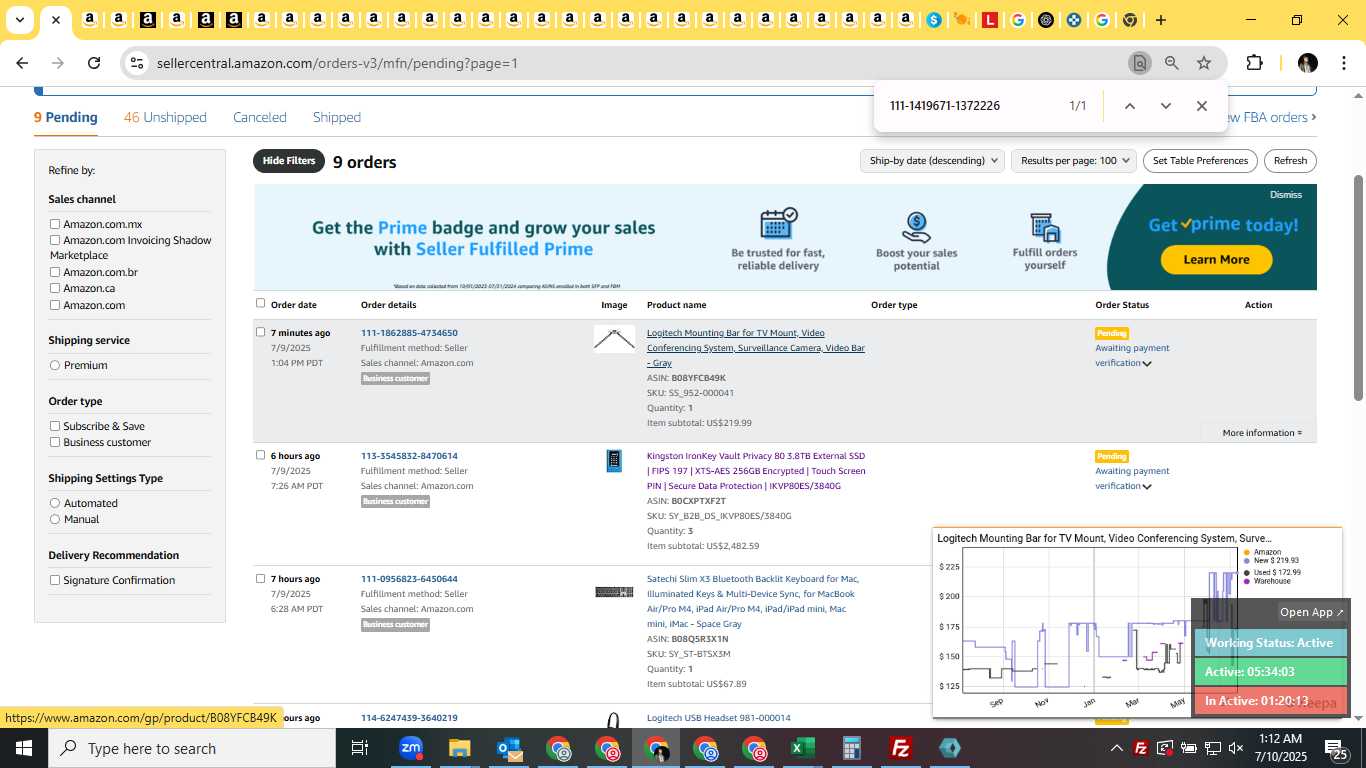1366x768 pixels.
Task: Open Results per page dropdown
Action: point(1074,160)
